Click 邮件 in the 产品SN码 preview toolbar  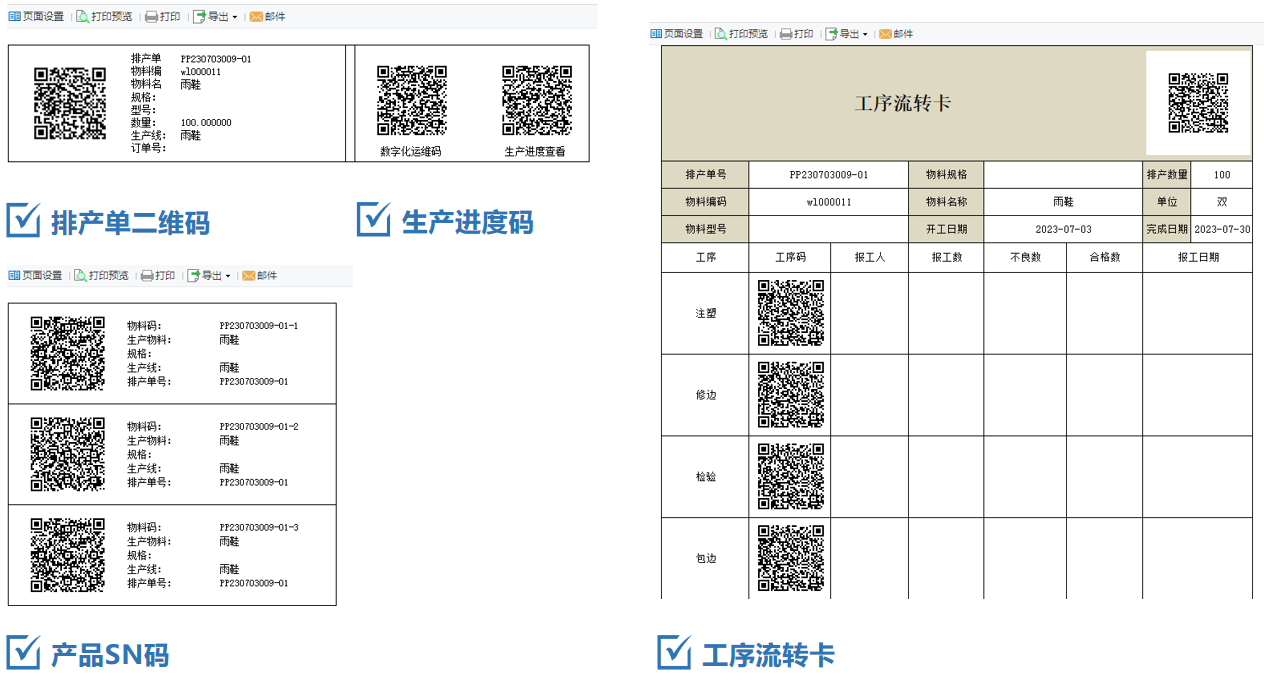click(259, 276)
